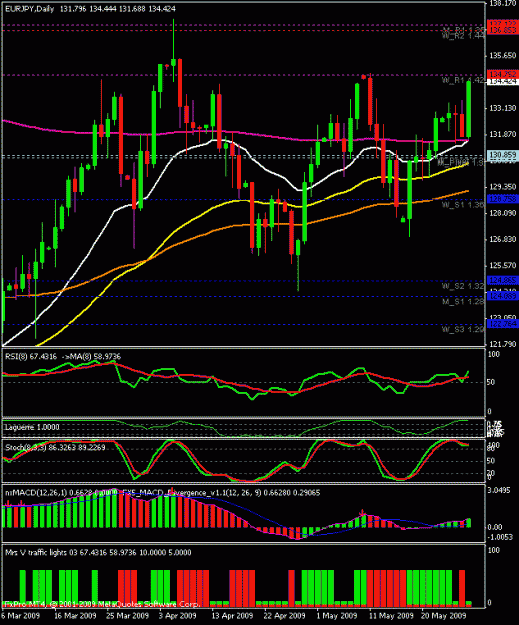Select the blue 124.855 price tag
This screenshot has width=519, height=625.
[503, 280]
